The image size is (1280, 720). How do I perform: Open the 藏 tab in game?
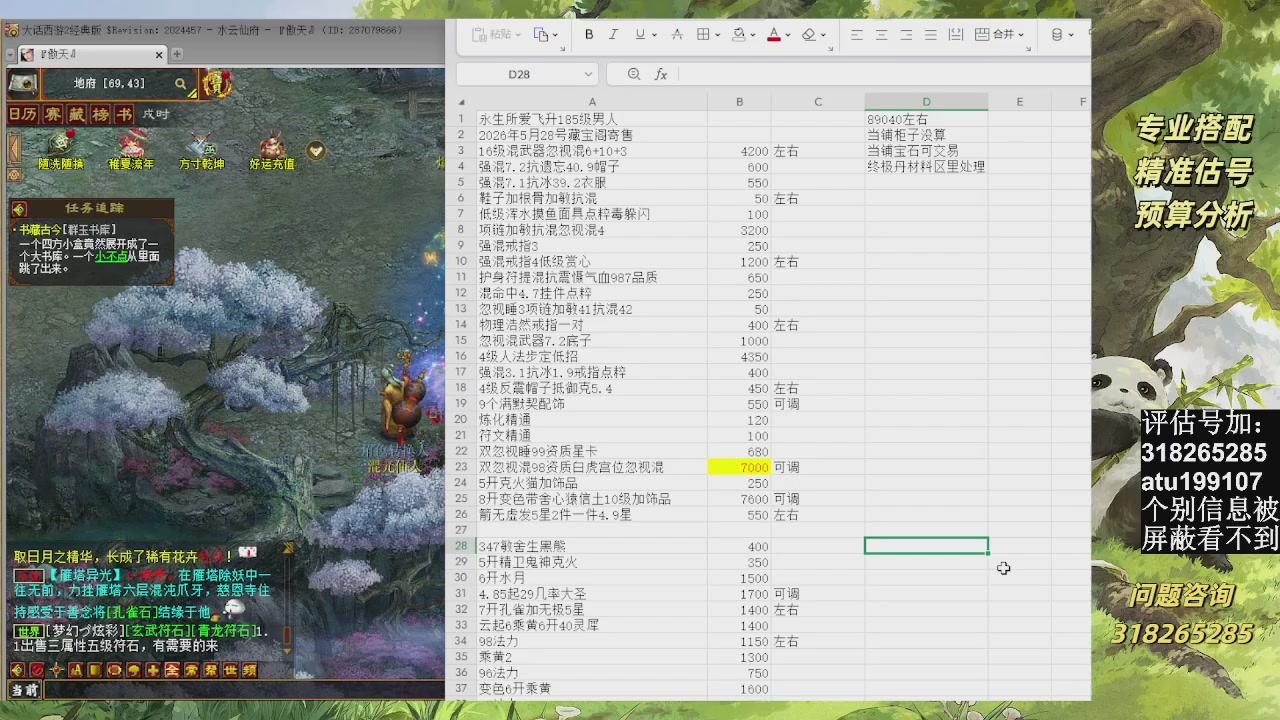pyautogui.click(x=76, y=115)
